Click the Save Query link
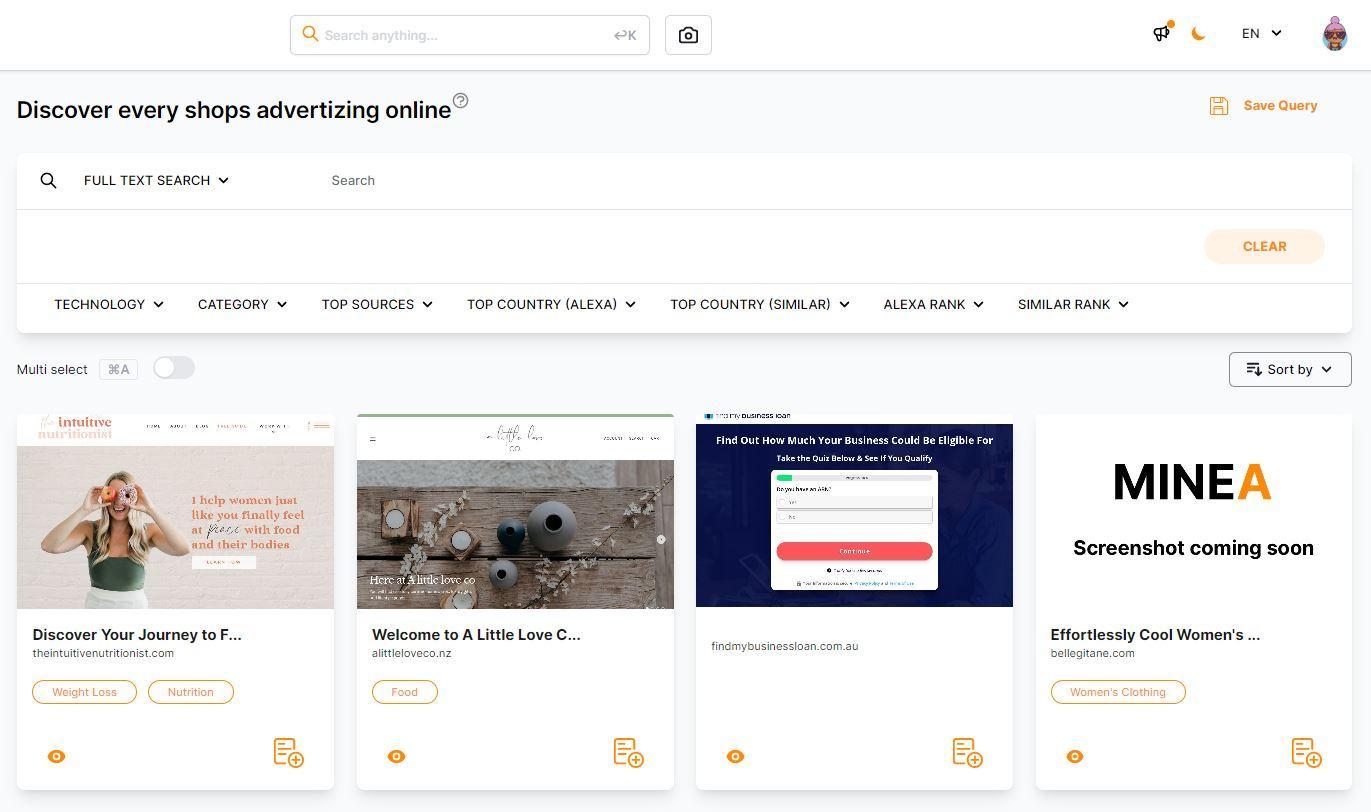 point(1280,106)
